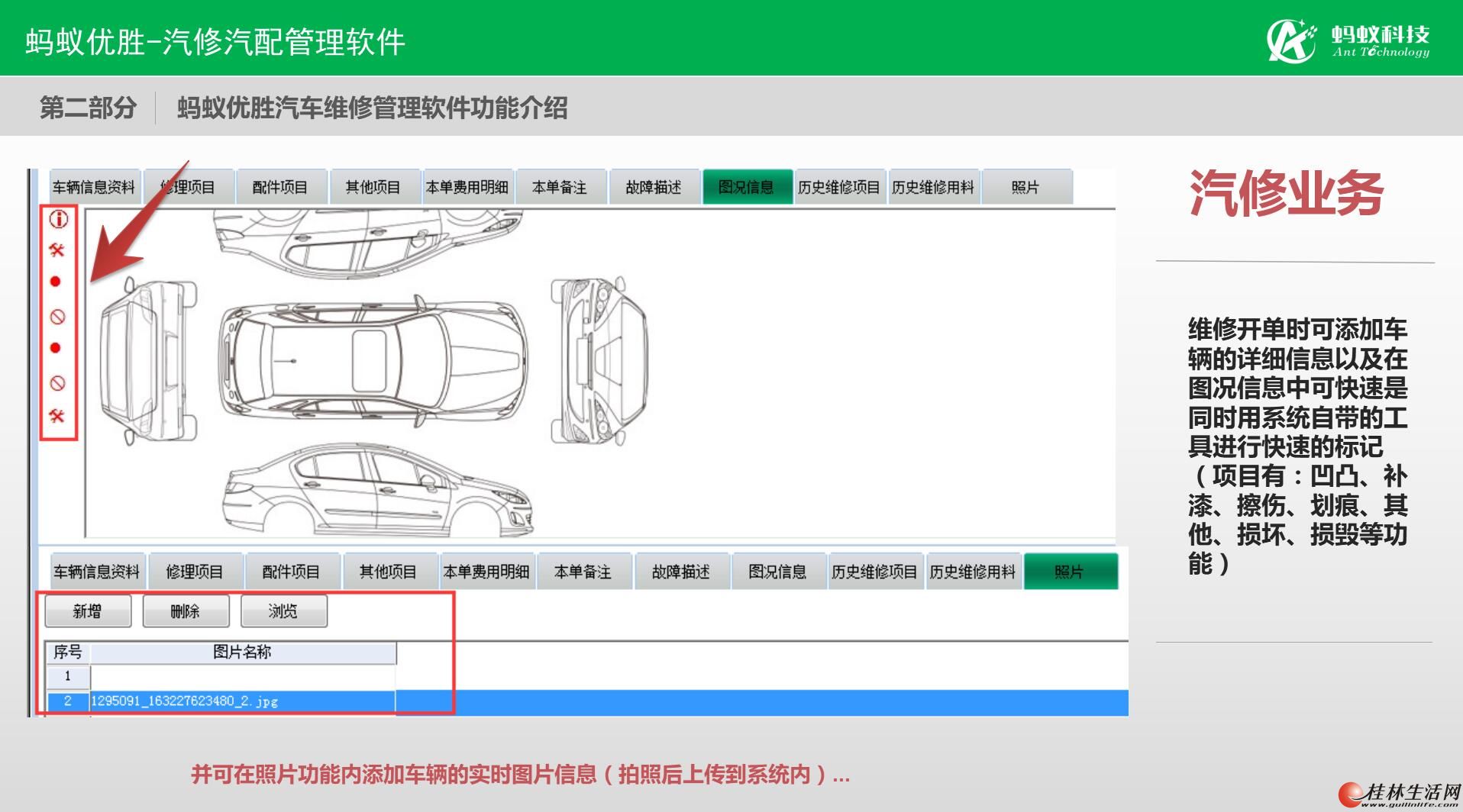Viewport: 1463px width, 812px height.
Task: Select the empty row numbered 1
Action: click(x=221, y=676)
